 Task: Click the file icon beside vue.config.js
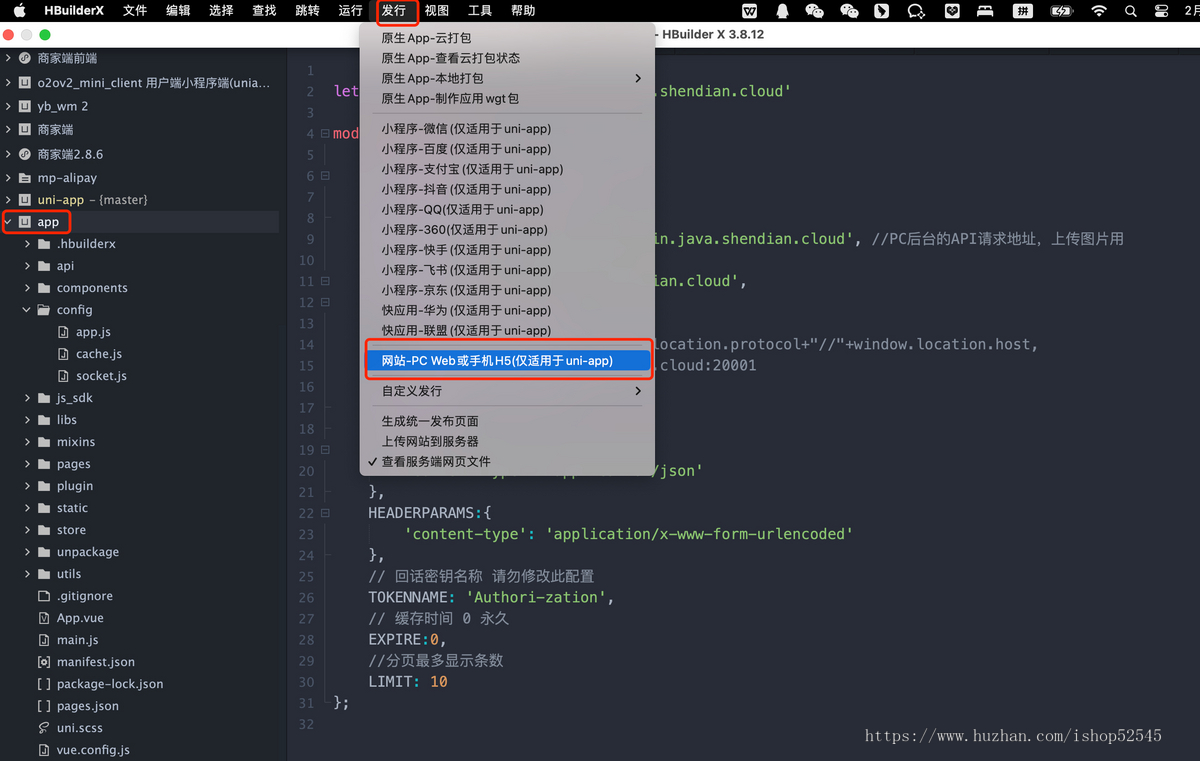(44, 750)
